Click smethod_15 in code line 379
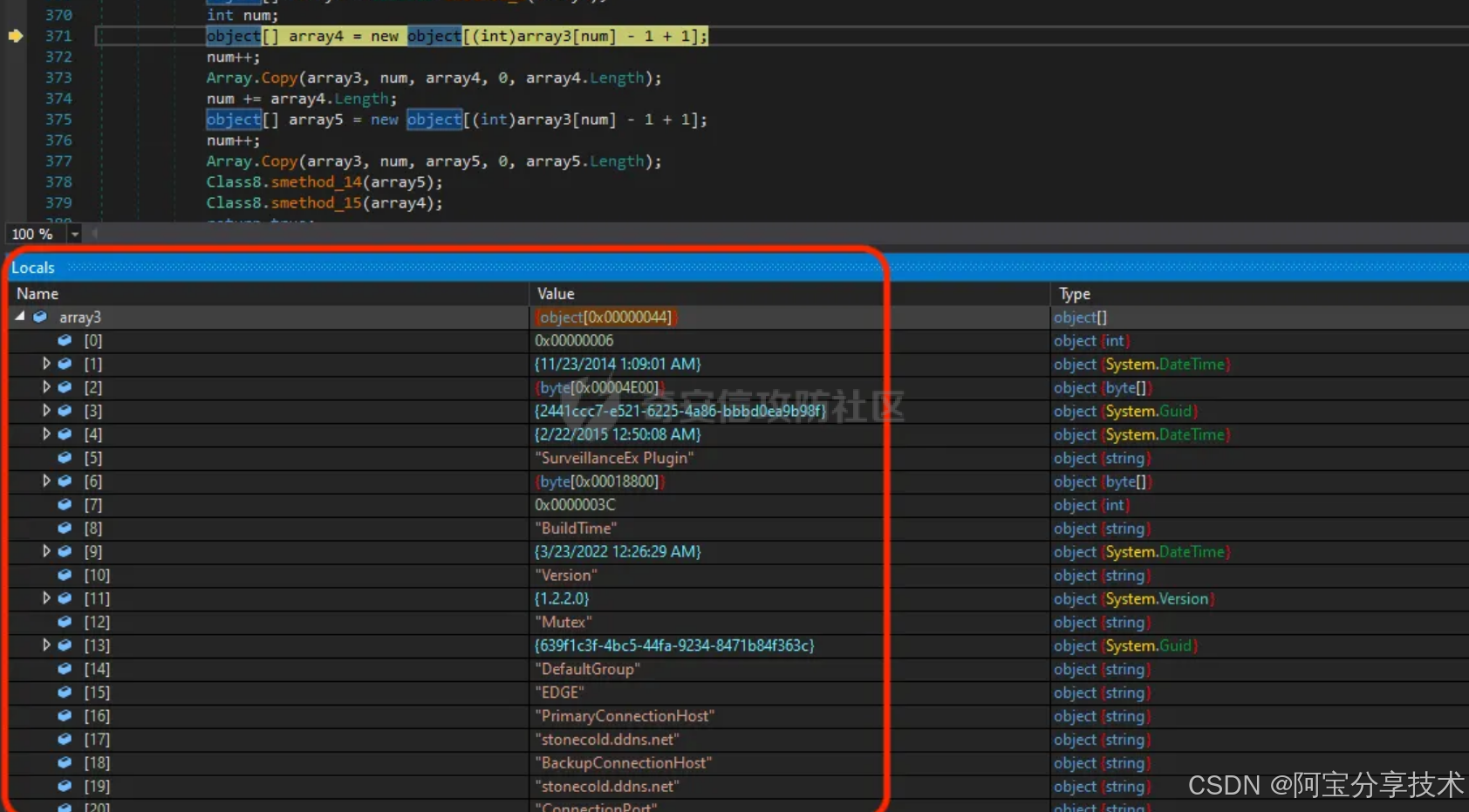Viewport: 1469px width, 812px height. click(x=316, y=202)
